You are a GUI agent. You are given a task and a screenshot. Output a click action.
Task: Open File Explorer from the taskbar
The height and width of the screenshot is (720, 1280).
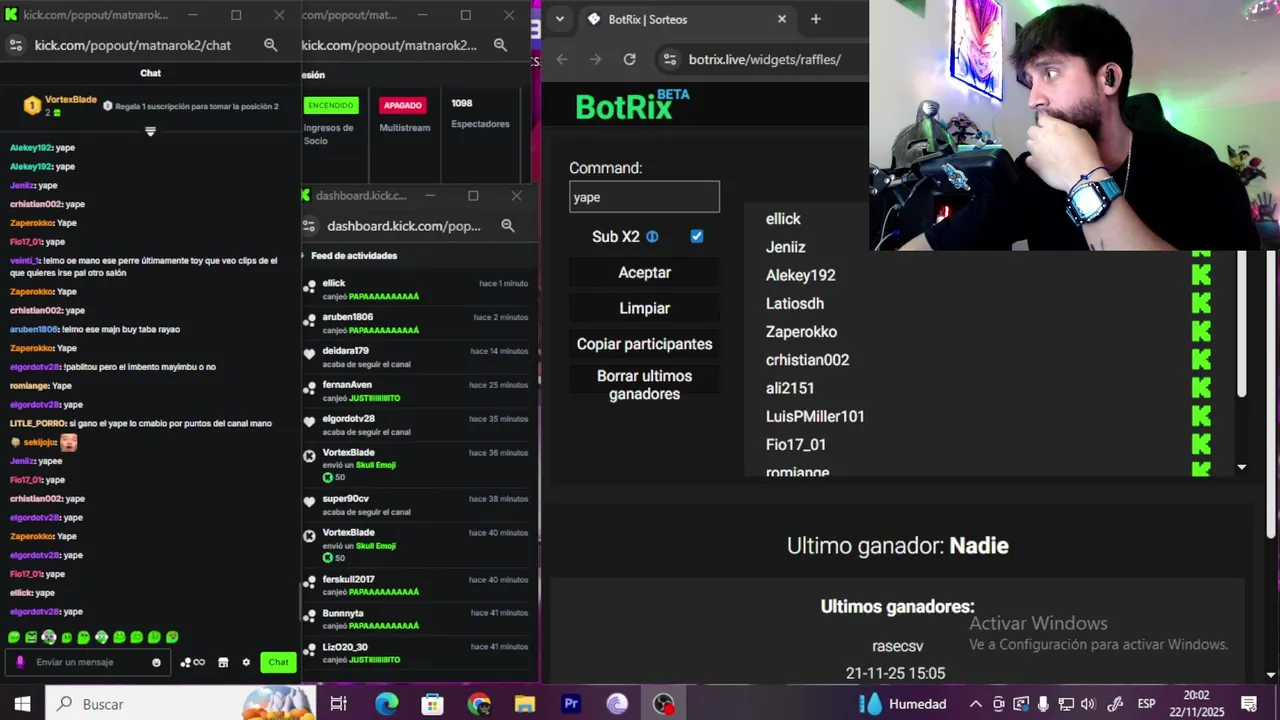point(525,704)
